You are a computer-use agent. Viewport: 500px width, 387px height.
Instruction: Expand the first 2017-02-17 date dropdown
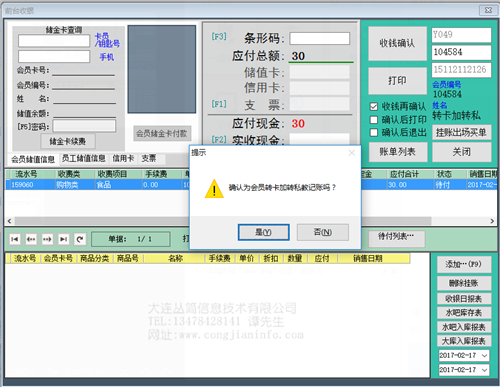(x=485, y=356)
